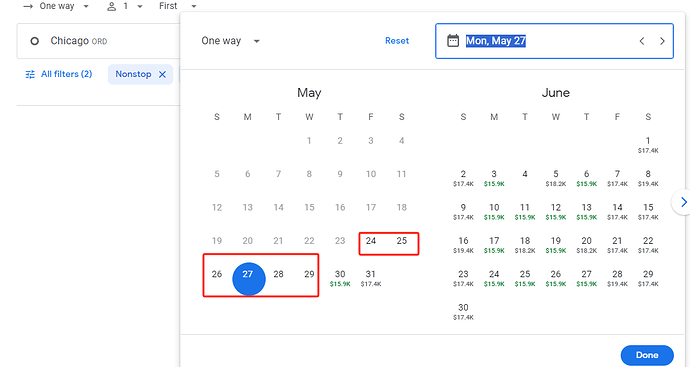
Task: Open the First class dropdown
Action: pyautogui.click(x=178, y=6)
